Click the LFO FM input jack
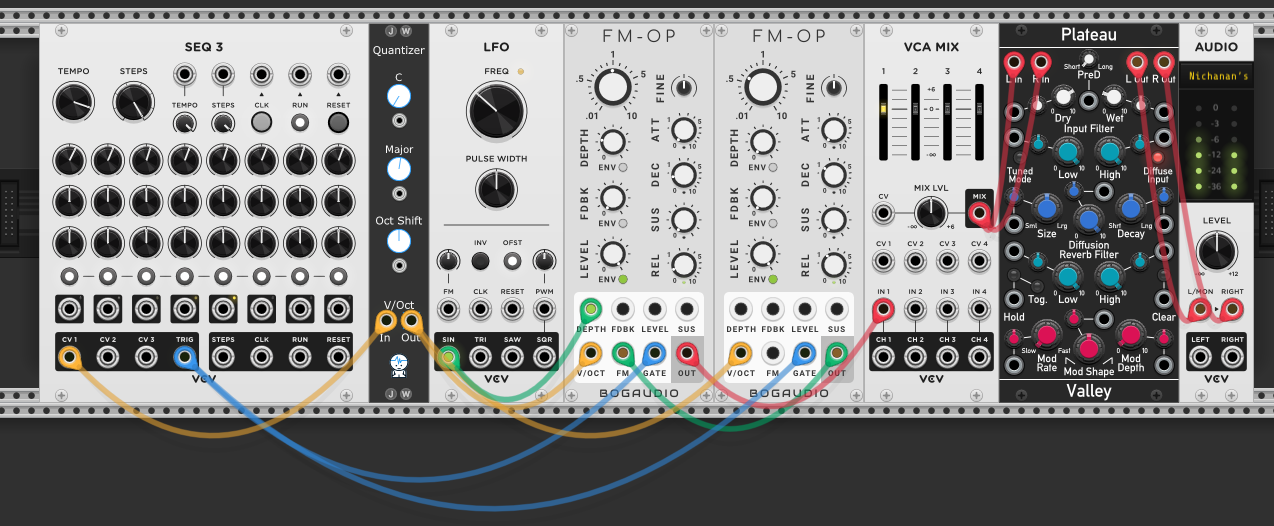Image resolution: width=1274 pixels, height=526 pixels. pos(448,309)
